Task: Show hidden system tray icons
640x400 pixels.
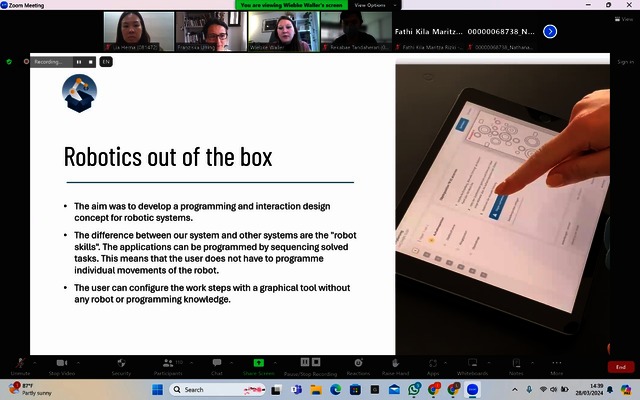Action: tap(515, 389)
